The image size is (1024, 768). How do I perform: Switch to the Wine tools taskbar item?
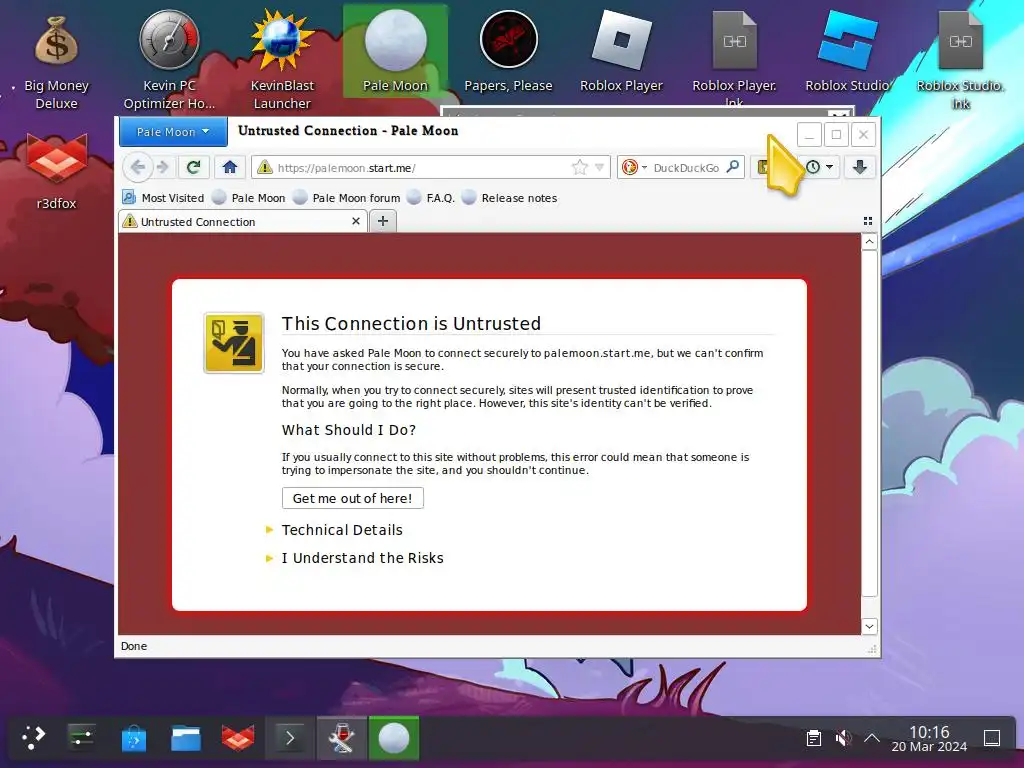[342, 738]
